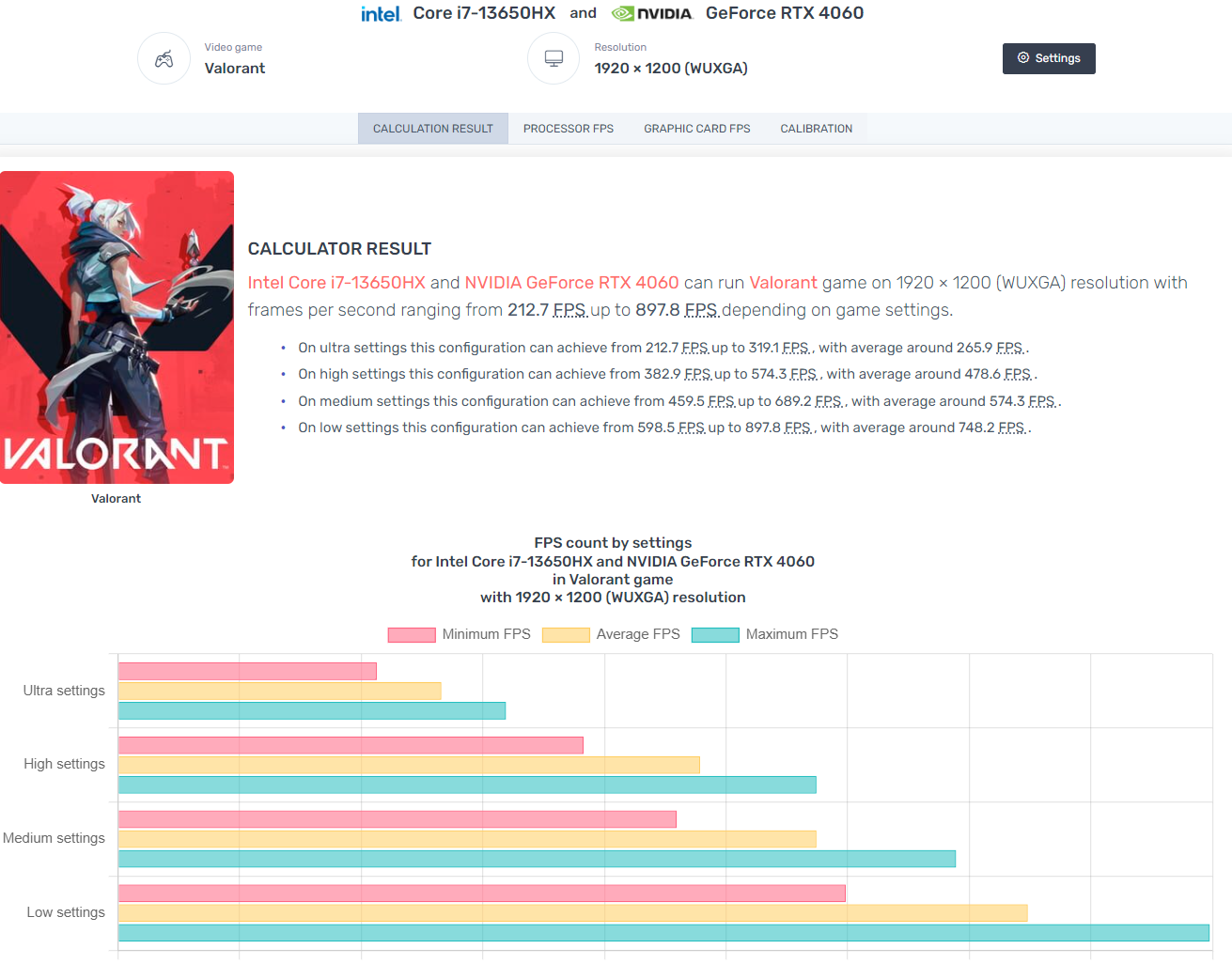Open the Settings button
1232x964 pixels.
coord(1049,58)
